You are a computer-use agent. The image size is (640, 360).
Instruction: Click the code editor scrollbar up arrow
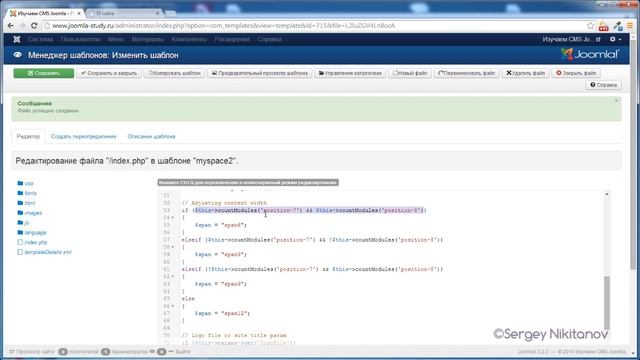click(607, 194)
